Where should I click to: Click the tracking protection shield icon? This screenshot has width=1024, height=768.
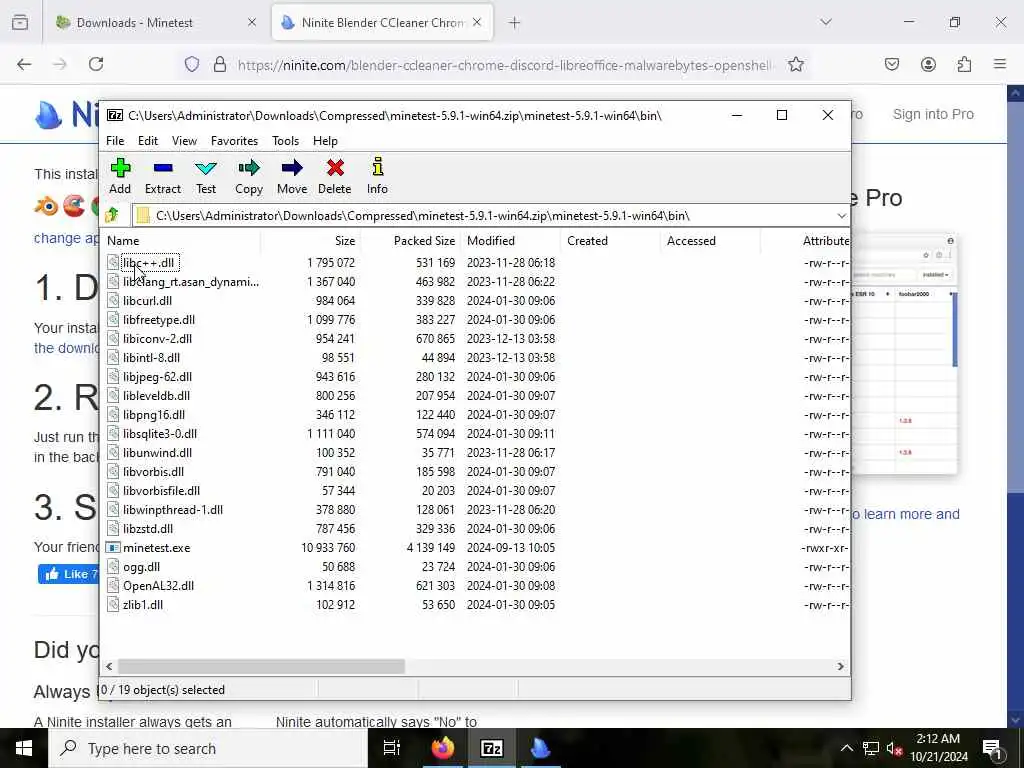point(191,64)
